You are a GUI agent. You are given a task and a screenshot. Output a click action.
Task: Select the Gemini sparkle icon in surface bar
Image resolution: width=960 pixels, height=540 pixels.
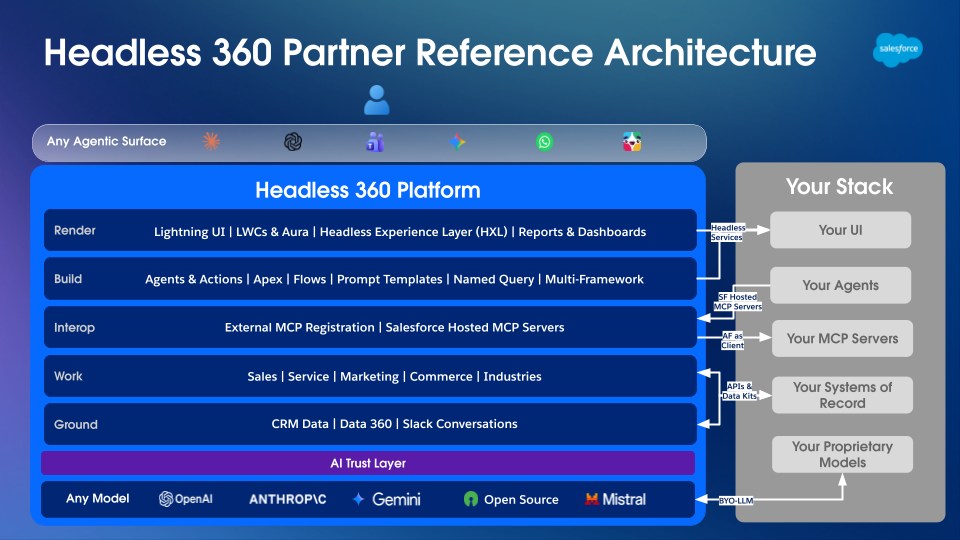(x=457, y=142)
